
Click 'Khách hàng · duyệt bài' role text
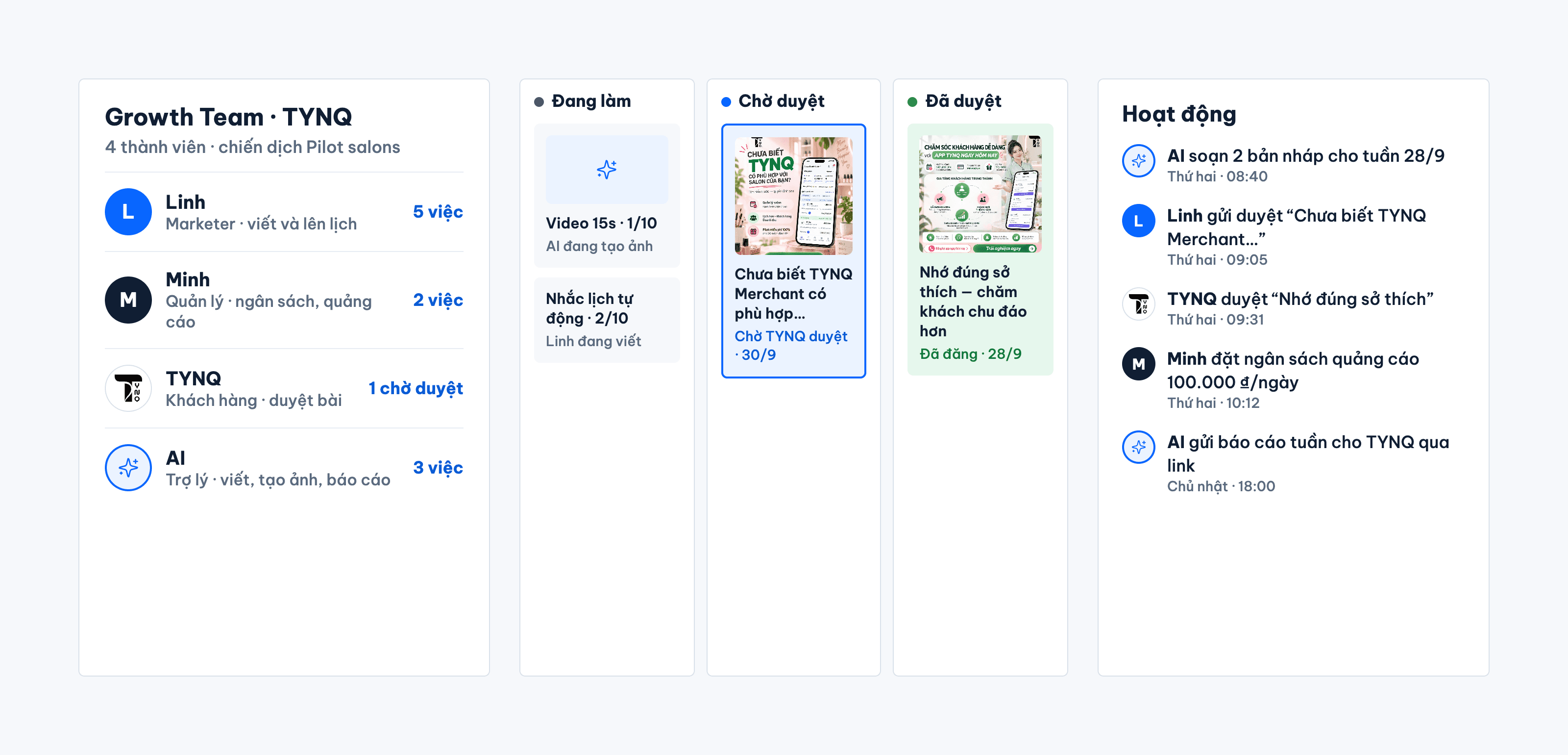(x=253, y=401)
